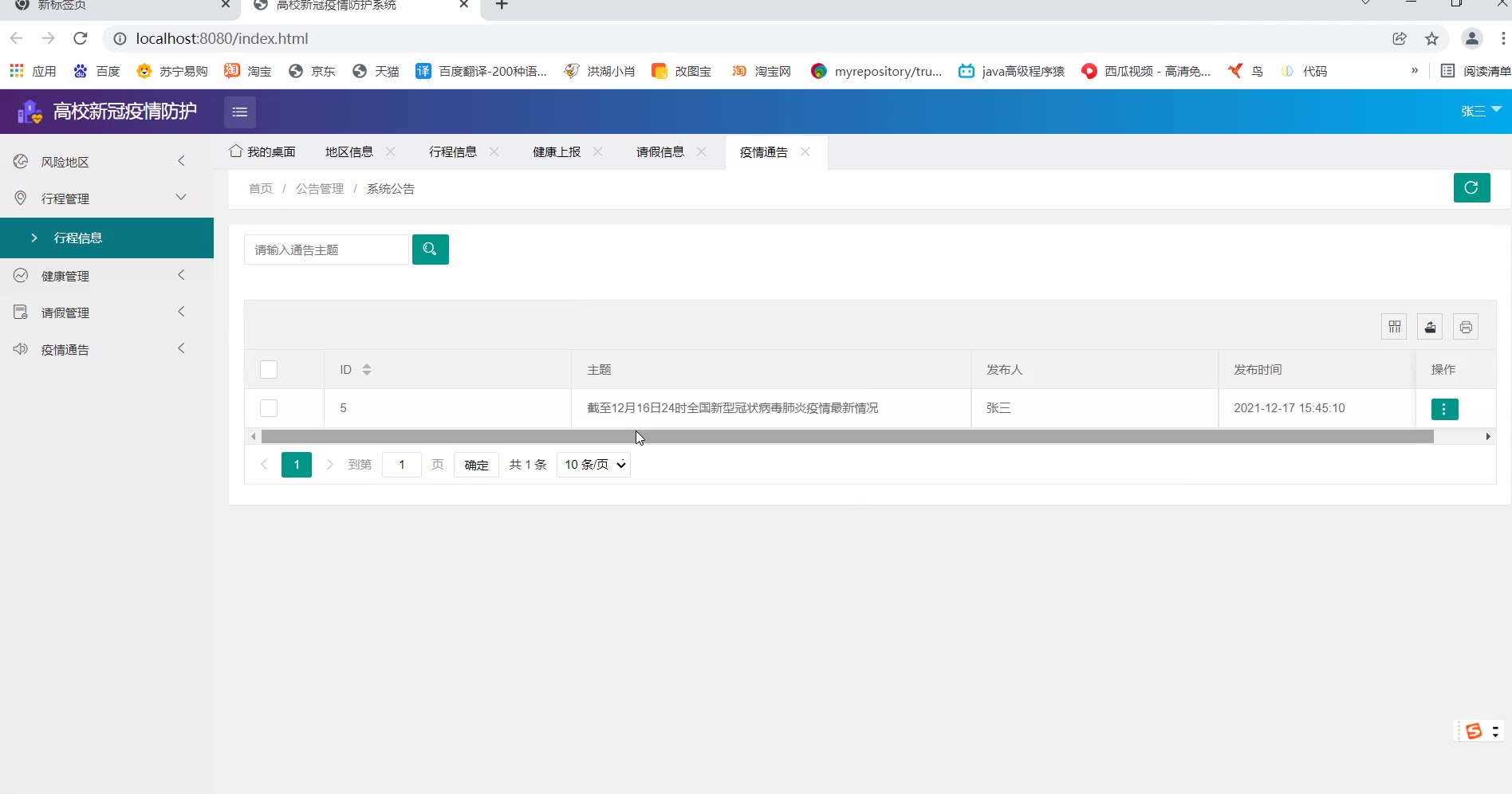Click the table print icon
Screen dimensions: 1512x794
point(1466,327)
